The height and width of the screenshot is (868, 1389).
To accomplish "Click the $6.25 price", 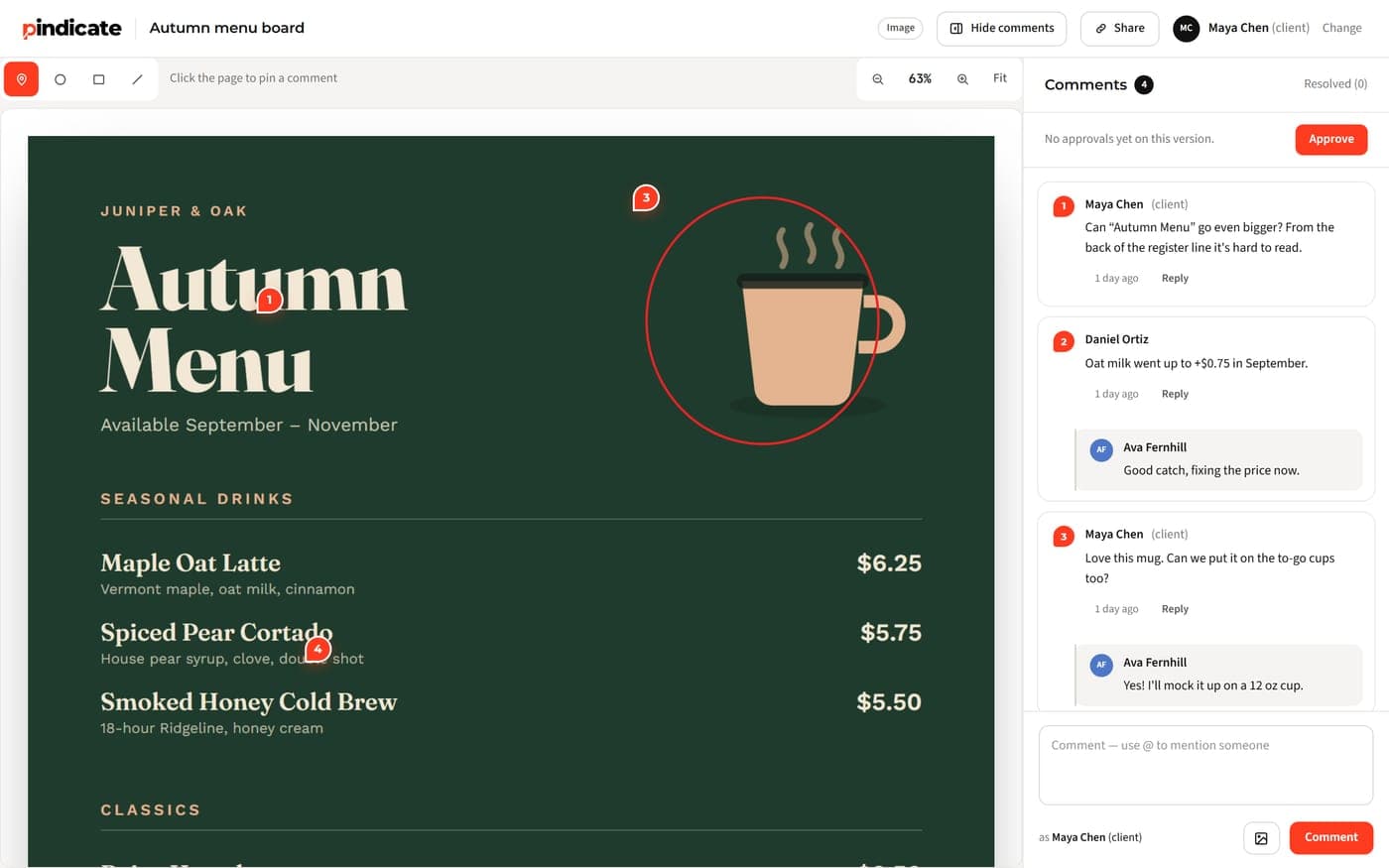I will [889, 563].
